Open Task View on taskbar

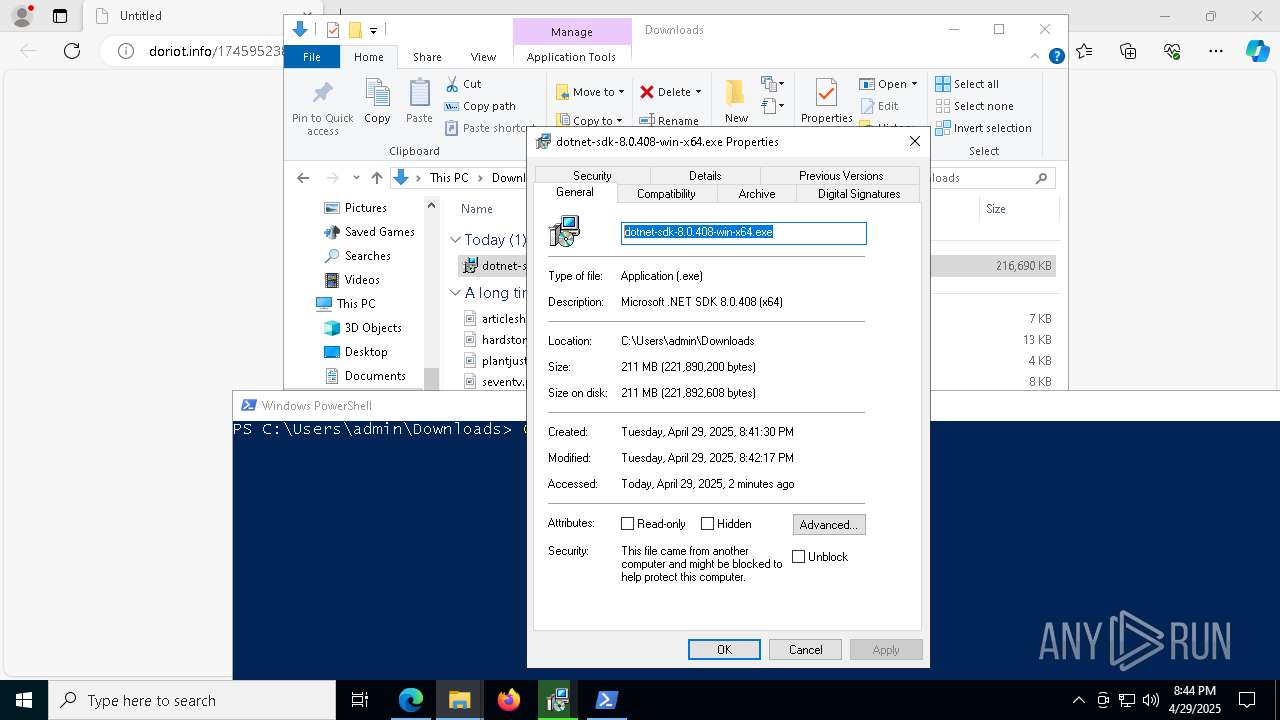tap(360, 700)
